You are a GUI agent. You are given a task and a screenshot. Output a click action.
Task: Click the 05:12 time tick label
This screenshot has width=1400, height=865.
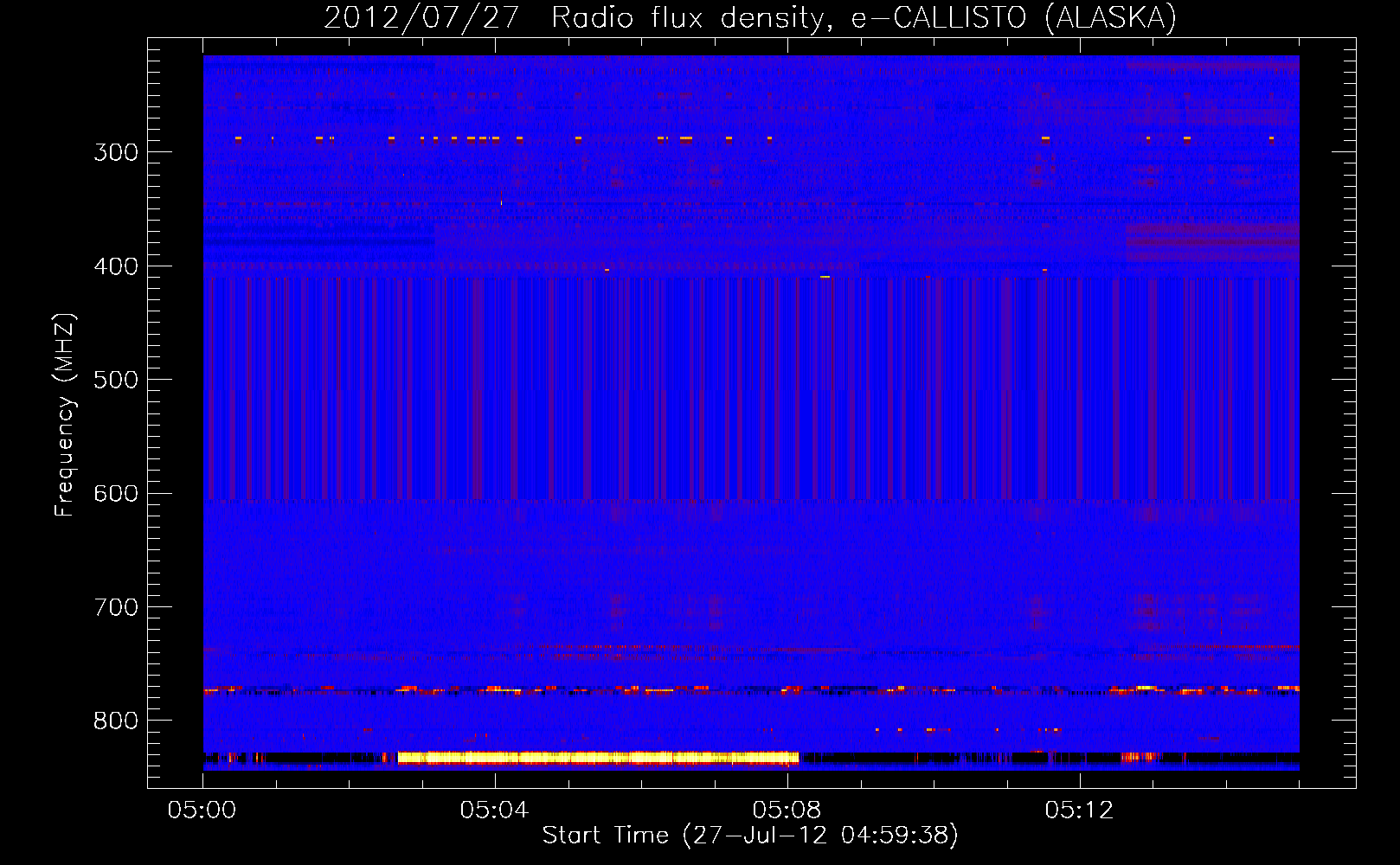tap(1079, 811)
